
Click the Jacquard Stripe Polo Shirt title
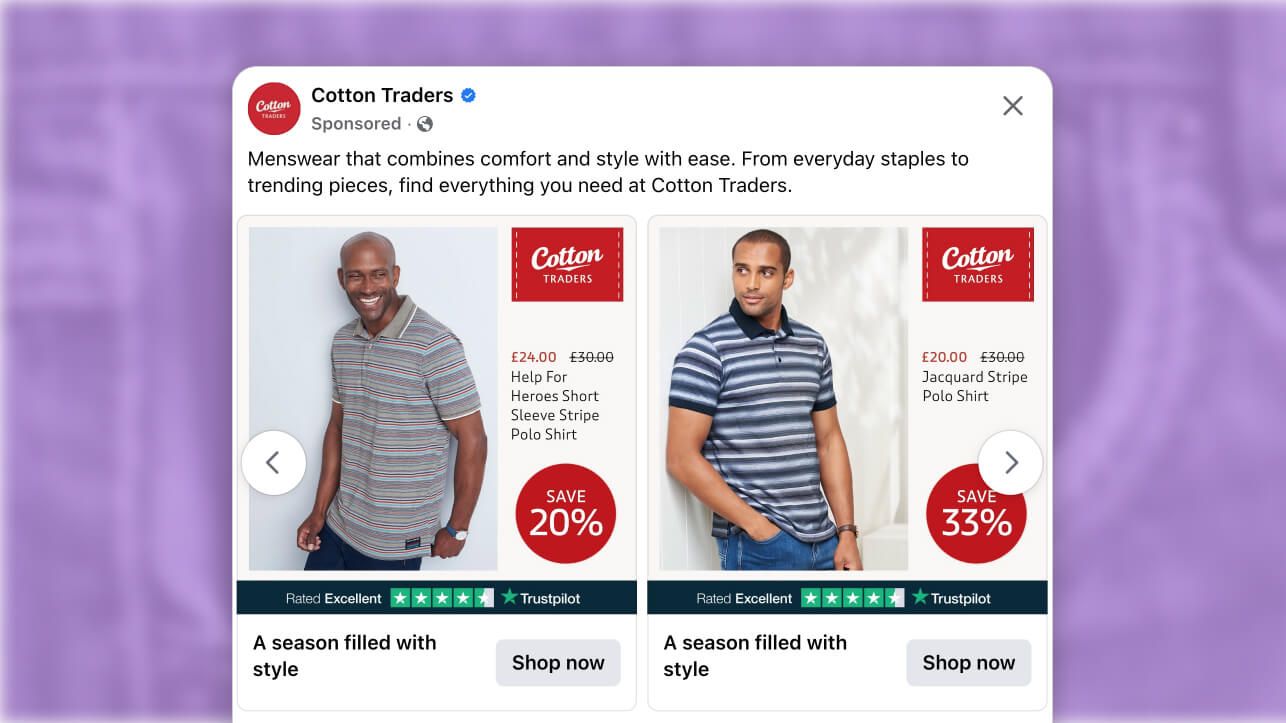pos(974,386)
